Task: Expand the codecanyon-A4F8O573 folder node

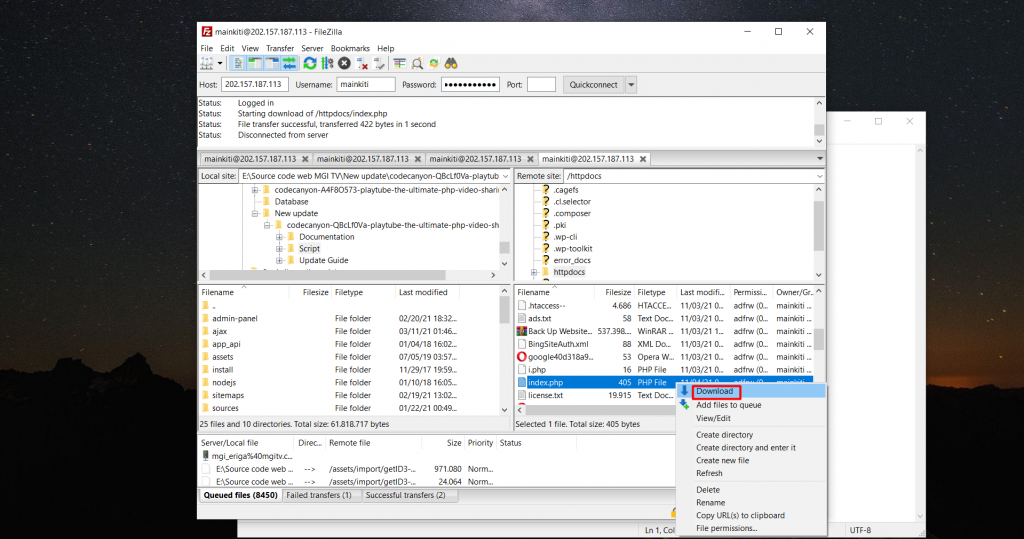Action: click(255, 190)
